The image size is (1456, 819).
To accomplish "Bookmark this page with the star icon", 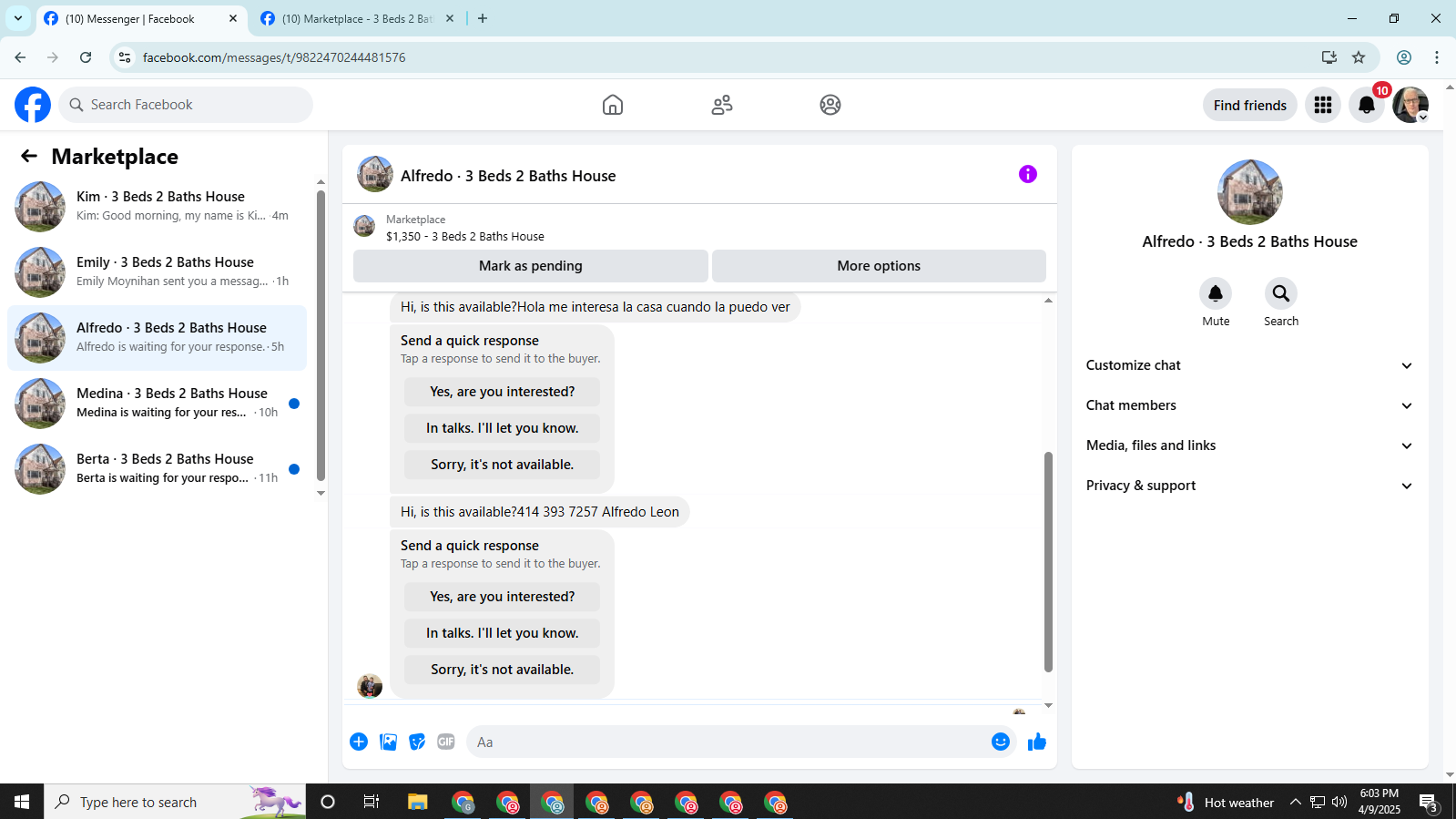I will (1359, 57).
